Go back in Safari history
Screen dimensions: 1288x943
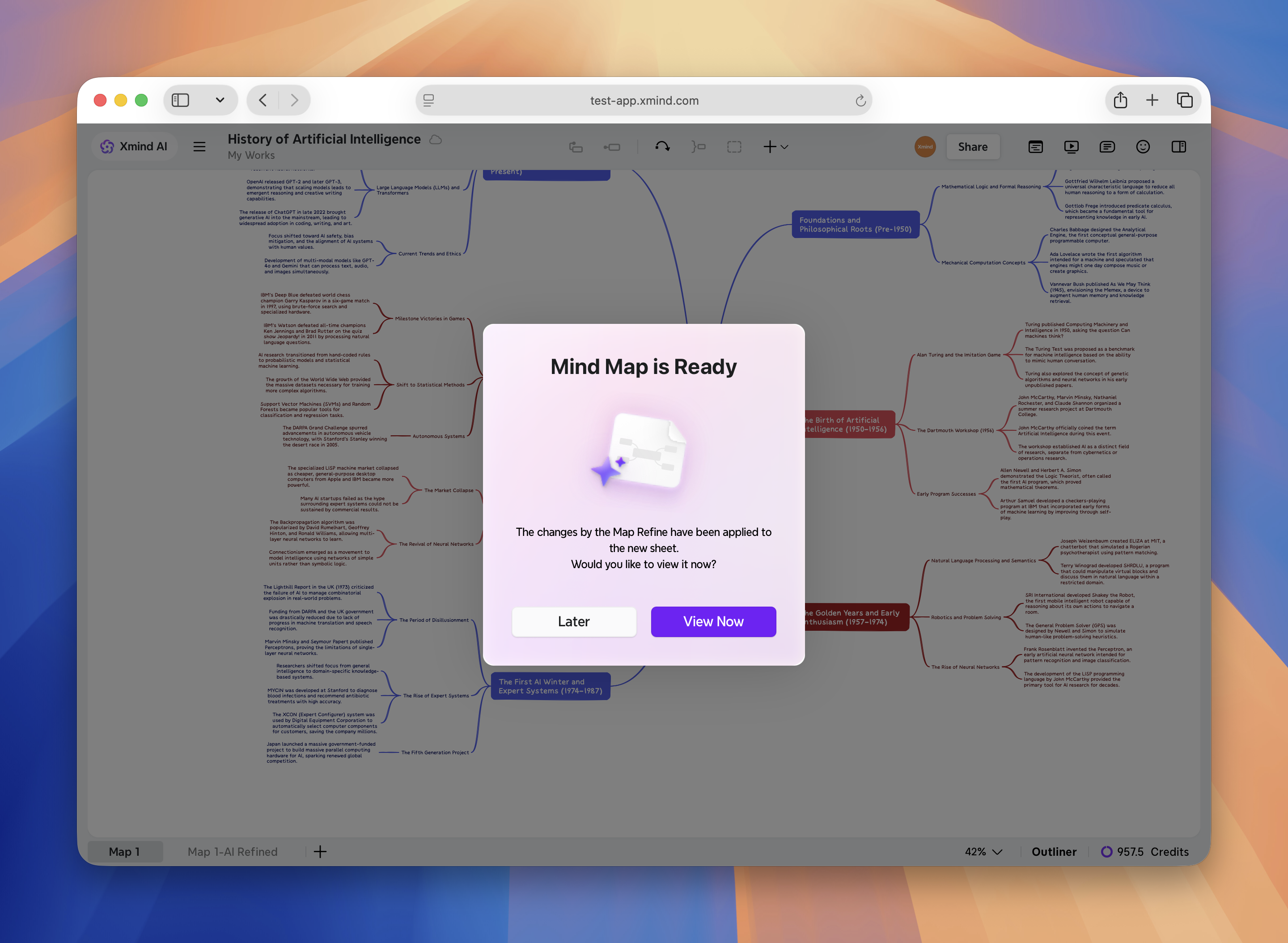pos(263,101)
